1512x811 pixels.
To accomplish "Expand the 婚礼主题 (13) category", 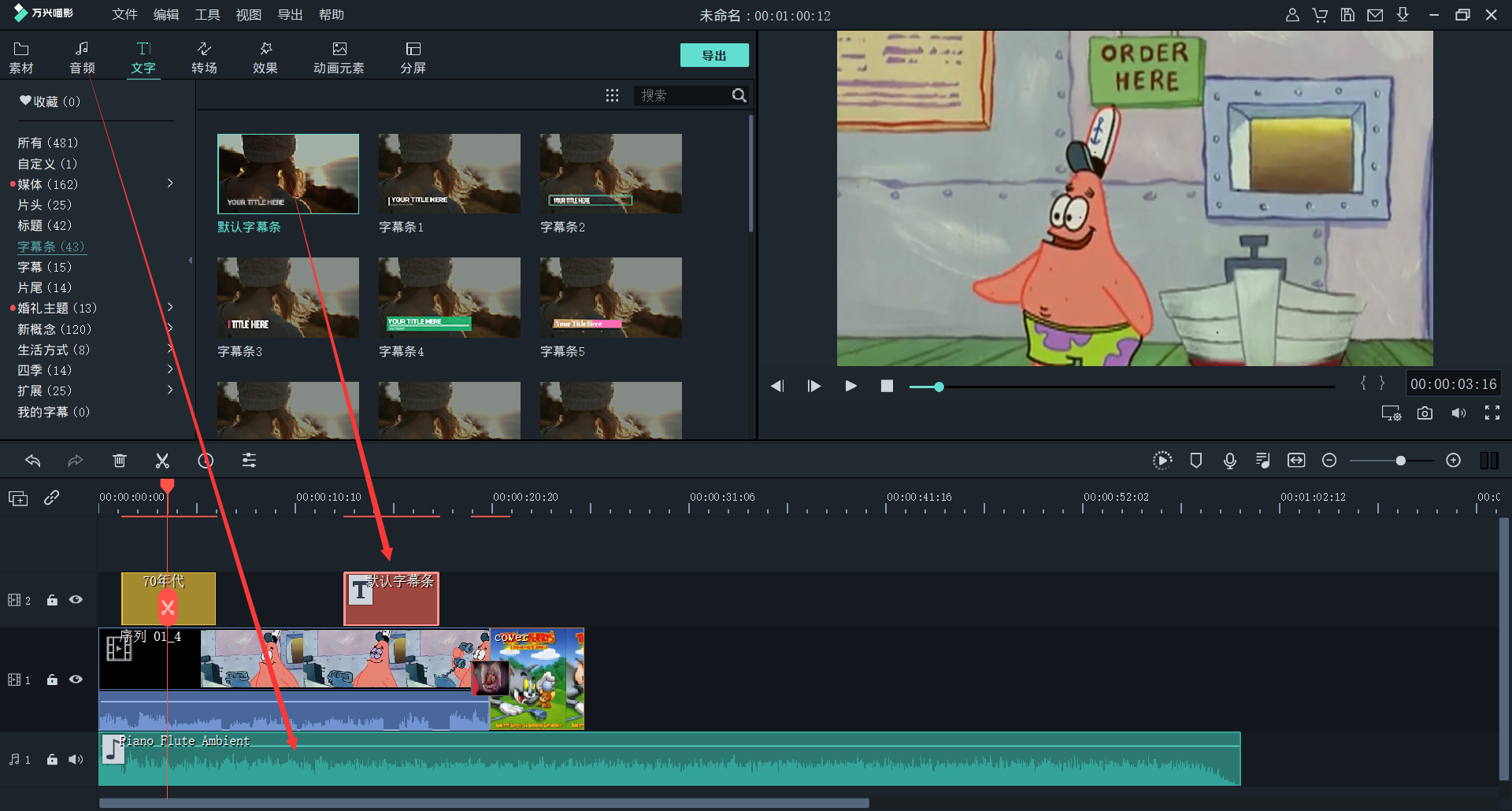I will 170,307.
